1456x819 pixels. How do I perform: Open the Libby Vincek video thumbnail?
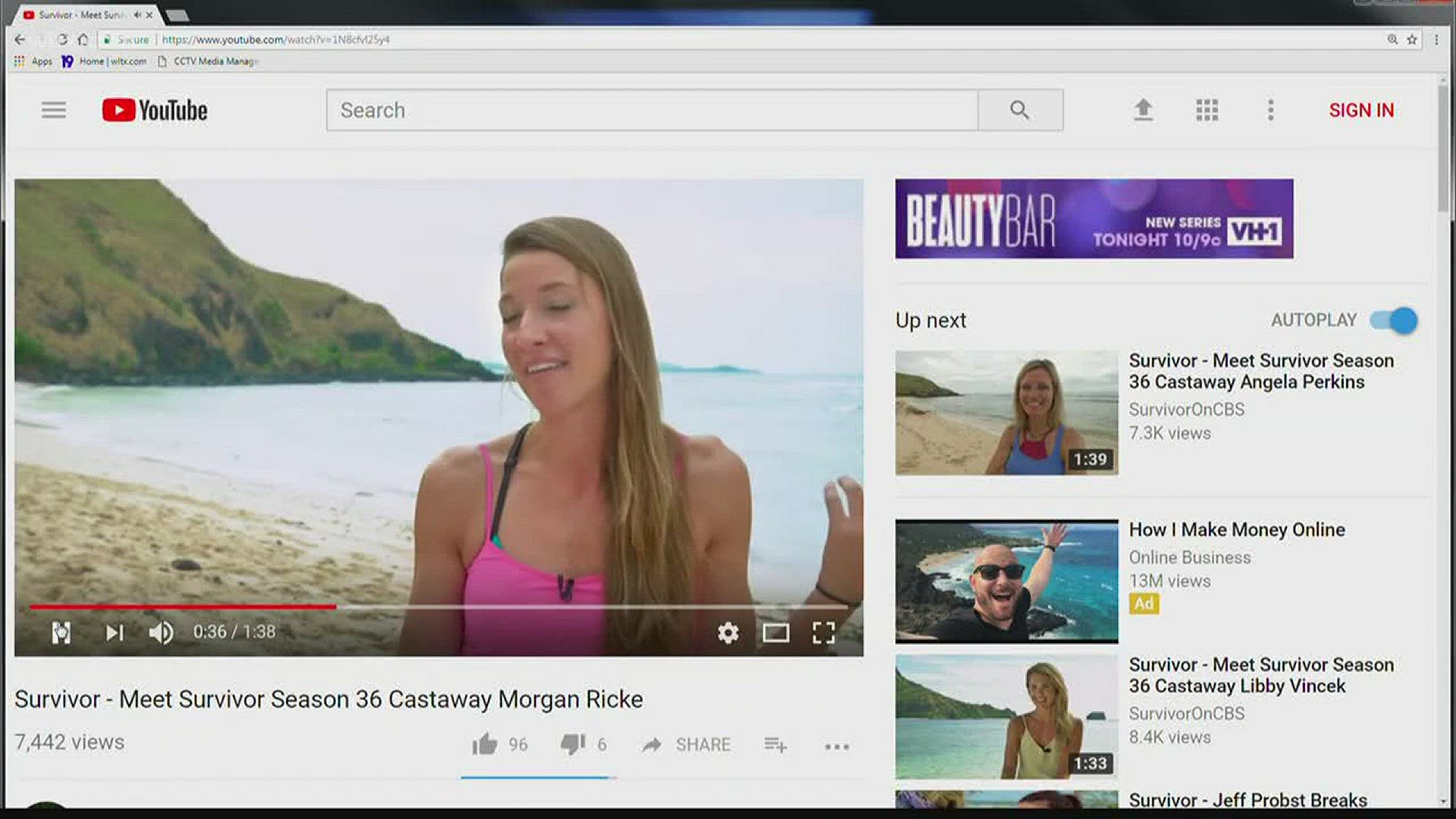pos(1006,717)
